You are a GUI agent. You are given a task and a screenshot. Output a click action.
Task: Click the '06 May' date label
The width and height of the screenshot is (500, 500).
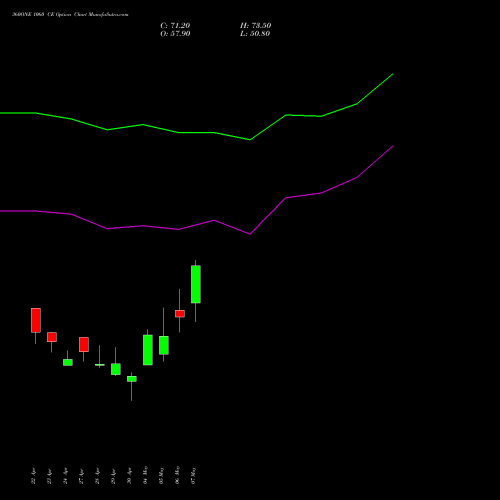(x=177, y=475)
